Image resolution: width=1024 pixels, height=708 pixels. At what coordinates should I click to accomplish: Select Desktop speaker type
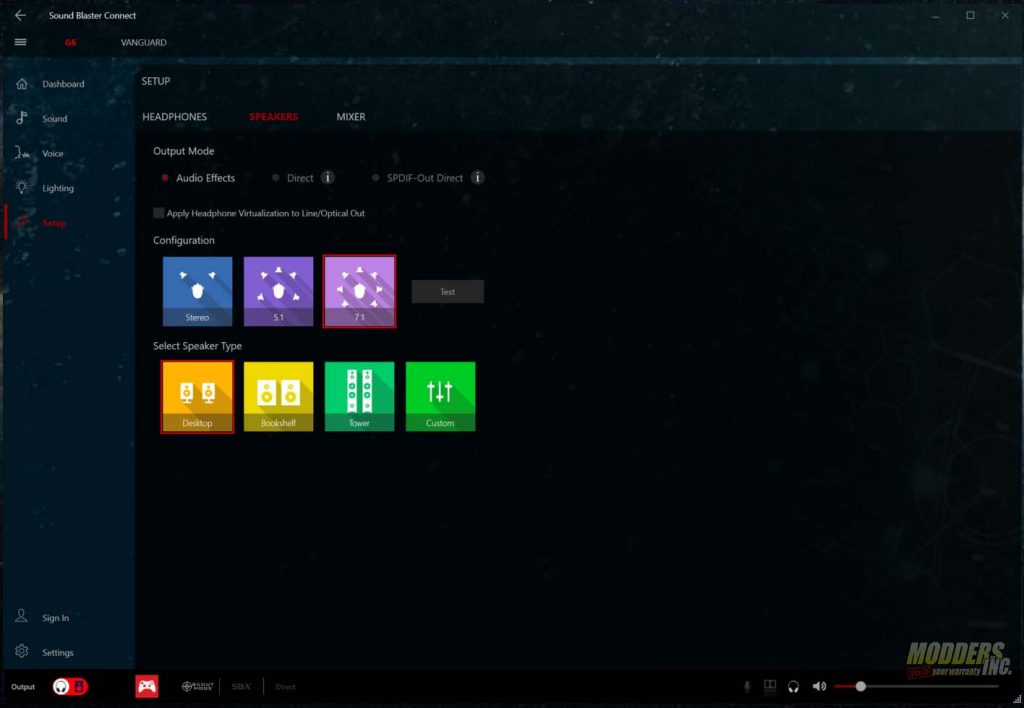[197, 396]
